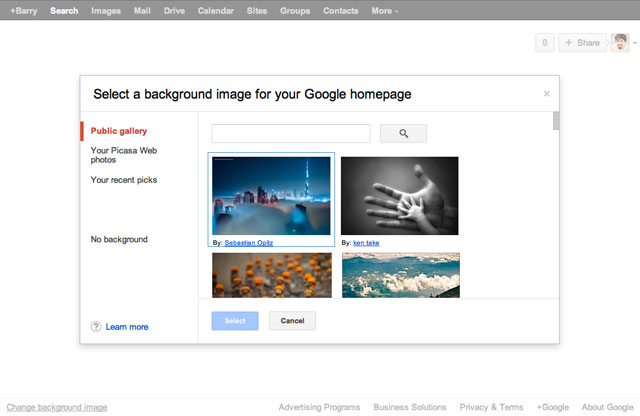The width and height of the screenshot is (640, 416).
Task: Open Calendar in the top bar
Action: [216, 11]
